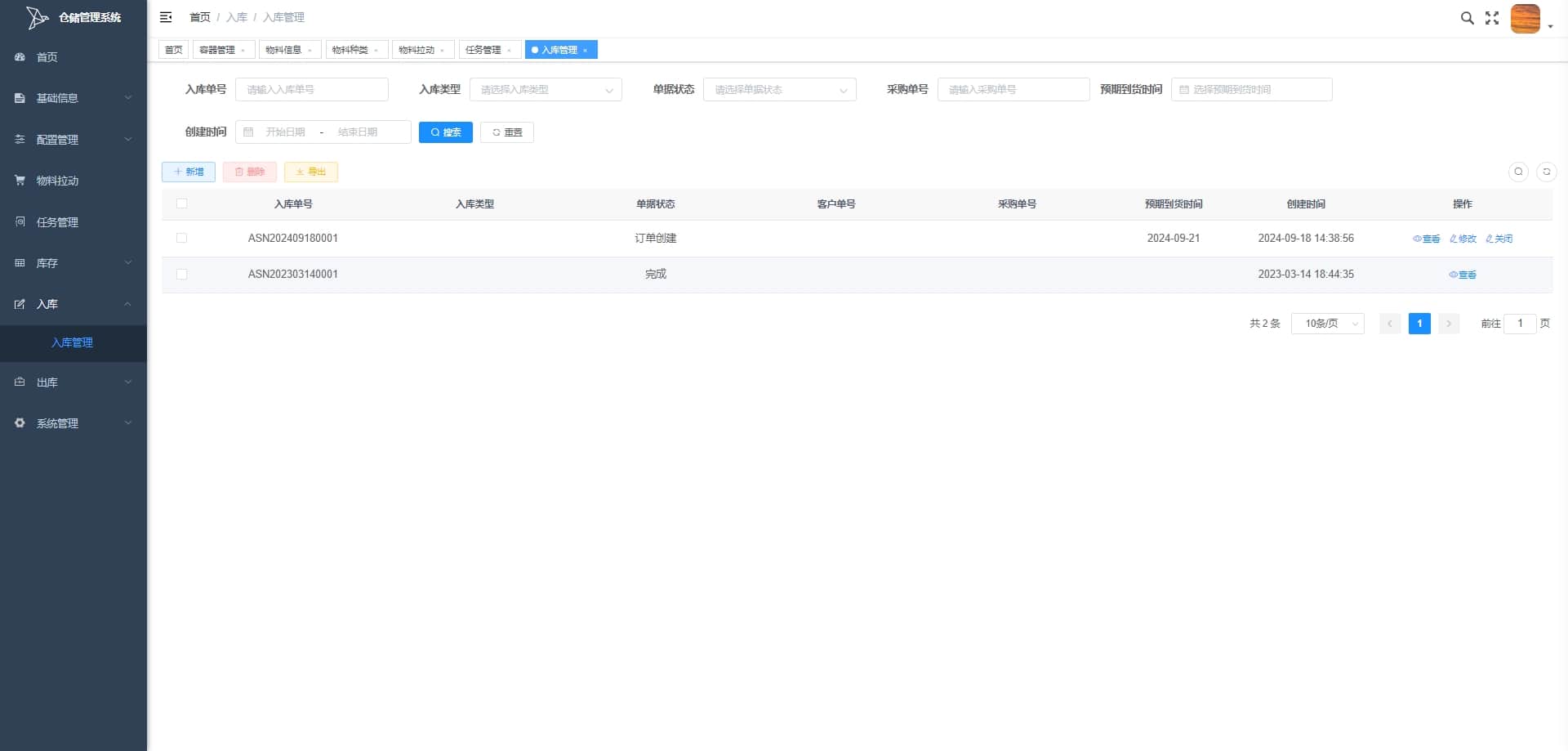Click the 仓储管理系统 logo

click(x=73, y=17)
